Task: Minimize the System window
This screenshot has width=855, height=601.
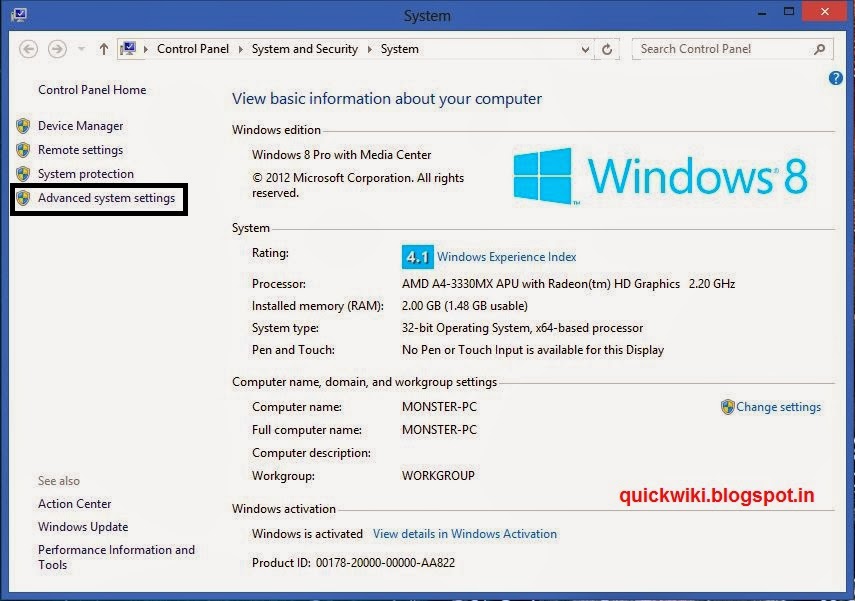Action: coord(762,12)
